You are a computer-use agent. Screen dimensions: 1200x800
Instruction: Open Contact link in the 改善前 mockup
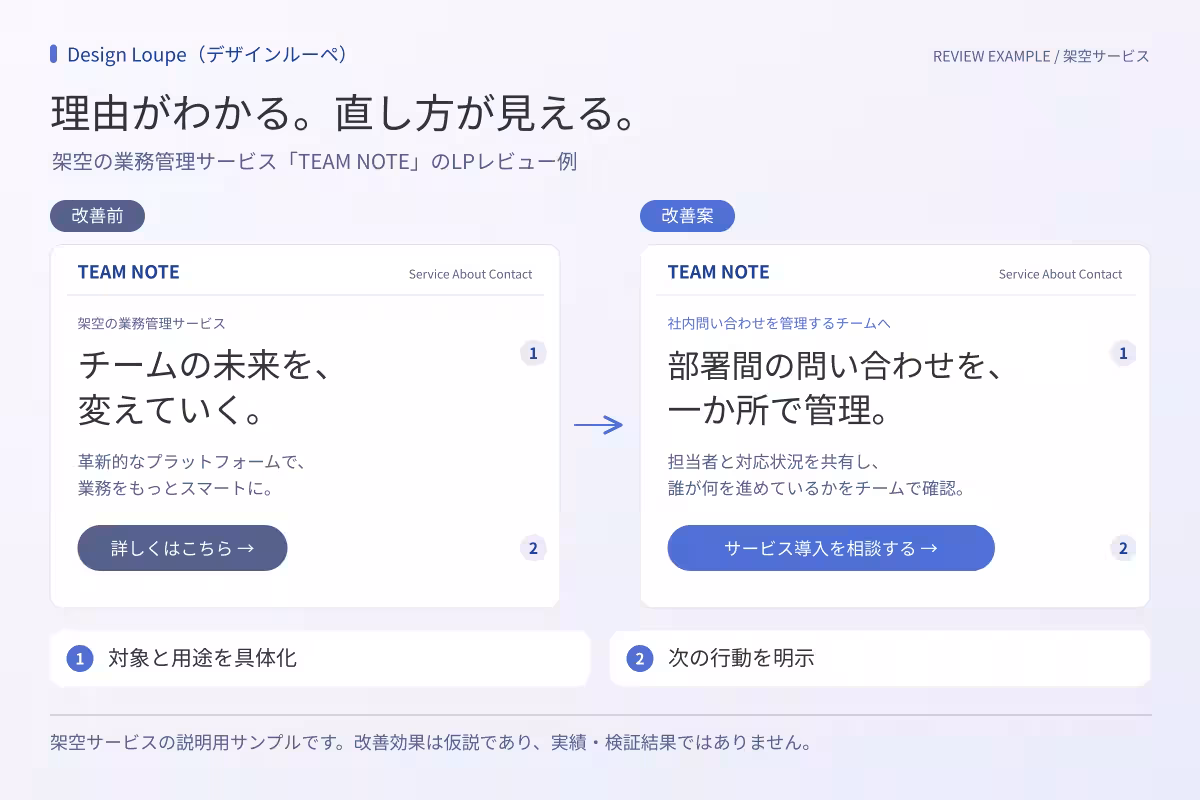coord(511,274)
